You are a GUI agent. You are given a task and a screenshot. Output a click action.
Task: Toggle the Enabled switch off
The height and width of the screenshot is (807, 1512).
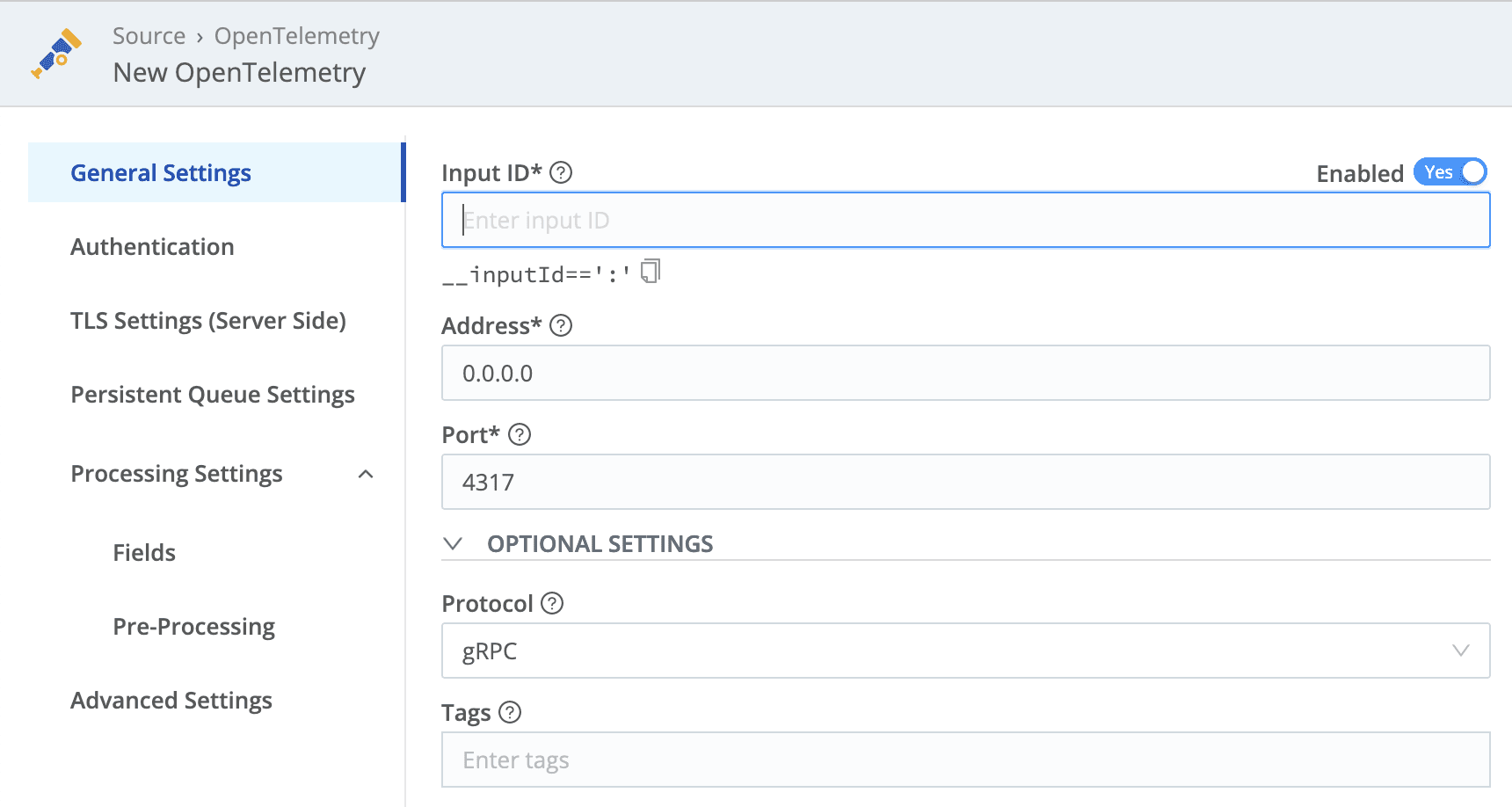click(1450, 172)
